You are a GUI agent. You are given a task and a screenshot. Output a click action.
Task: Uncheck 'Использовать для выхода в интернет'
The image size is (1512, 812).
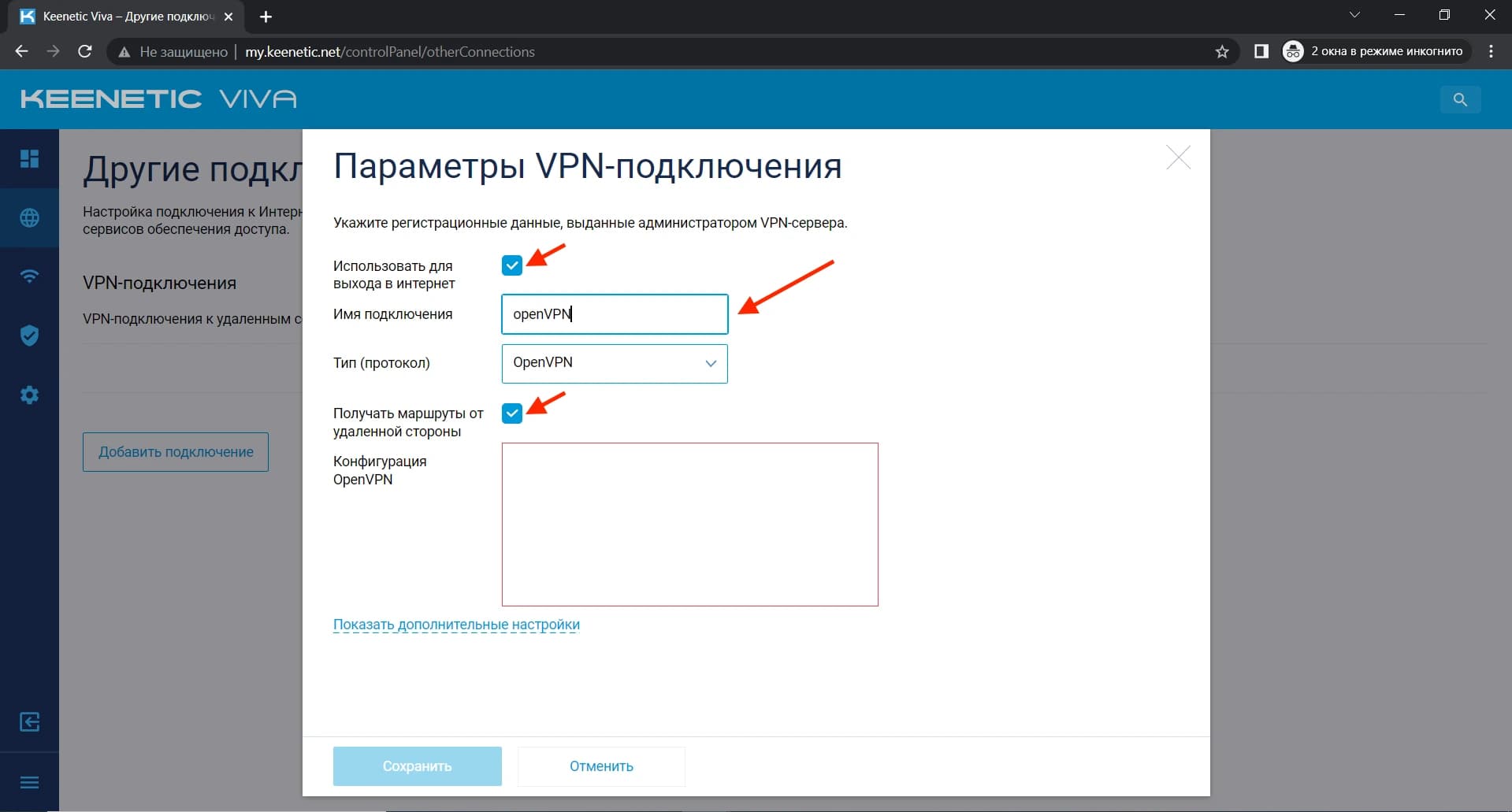pos(512,265)
